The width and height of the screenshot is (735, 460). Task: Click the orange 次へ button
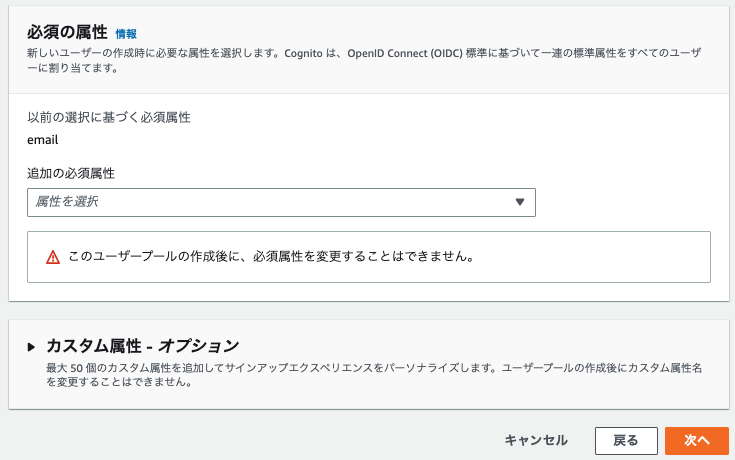(697, 441)
